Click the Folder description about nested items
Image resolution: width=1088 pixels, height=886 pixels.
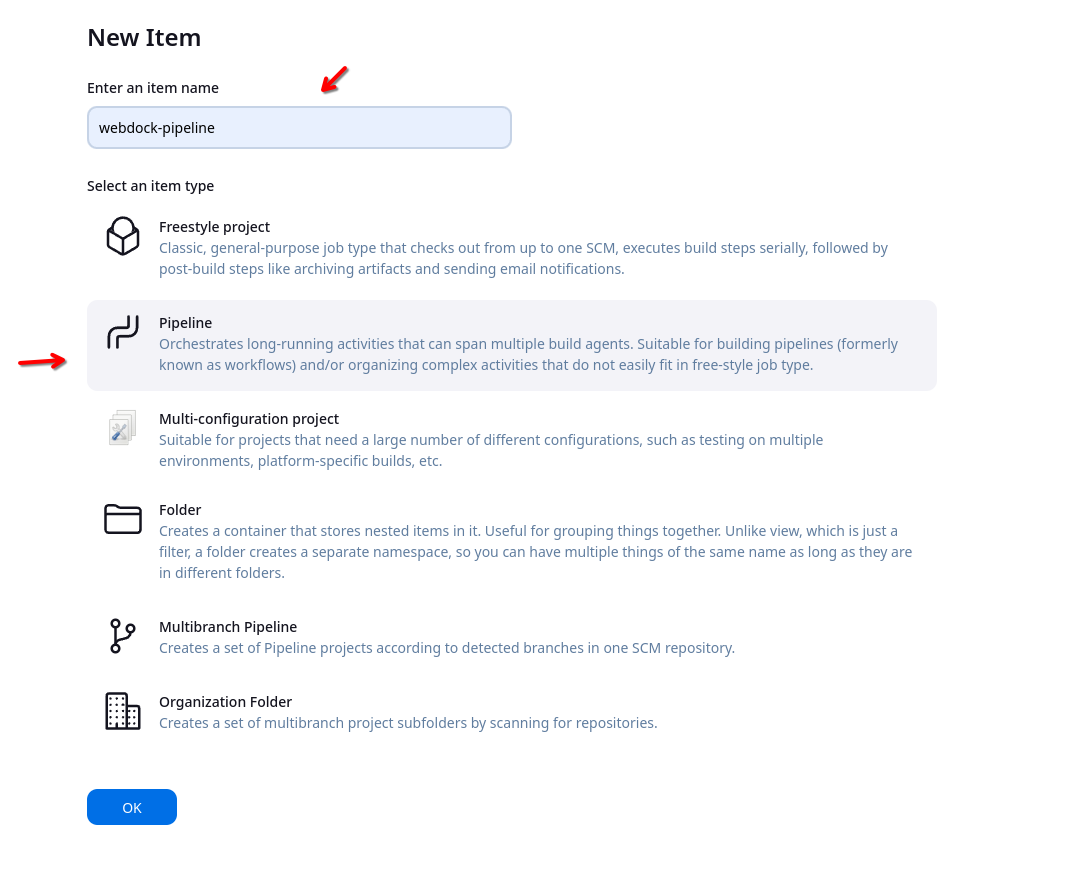pos(535,552)
